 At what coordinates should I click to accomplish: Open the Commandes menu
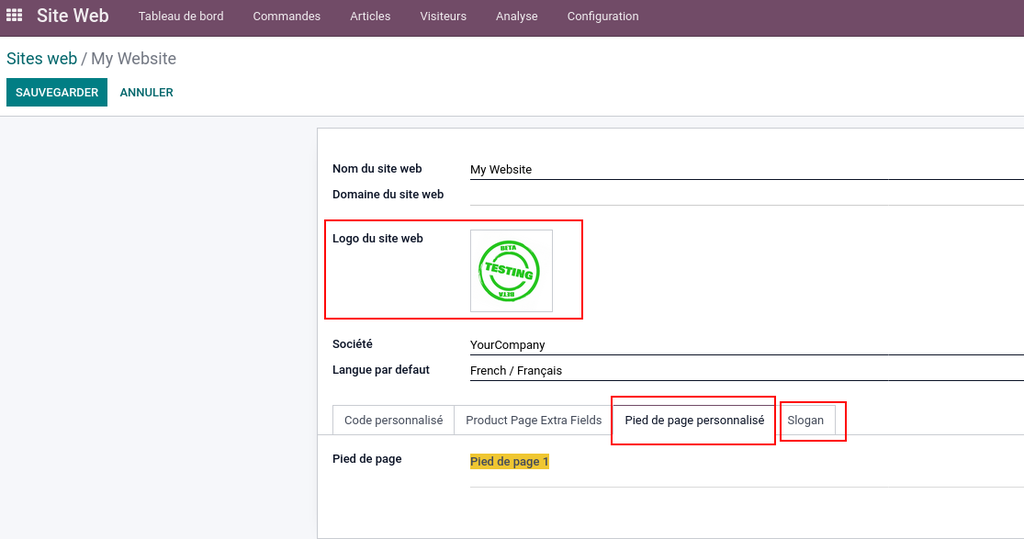(287, 16)
